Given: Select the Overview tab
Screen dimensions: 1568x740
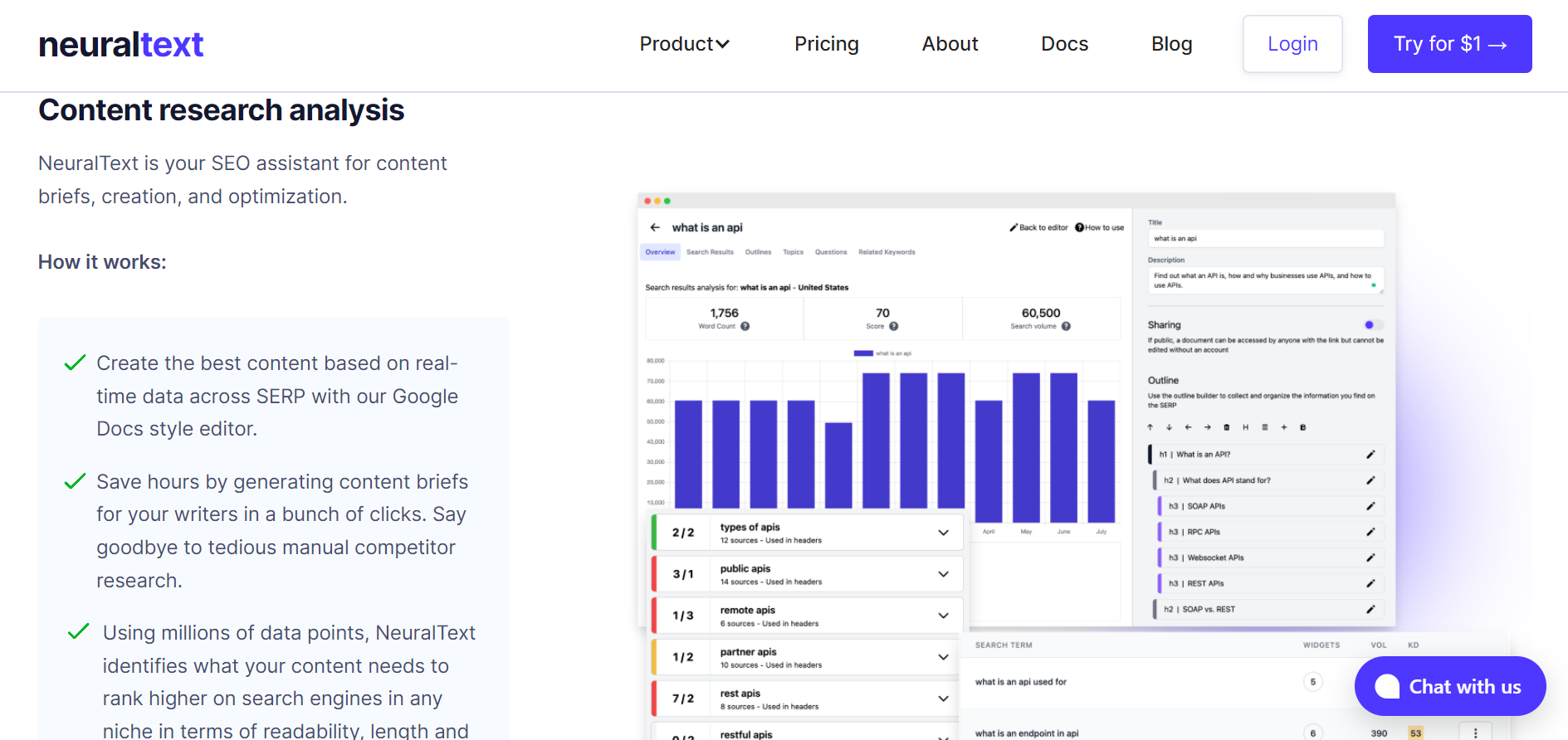Looking at the screenshot, I should [660, 252].
